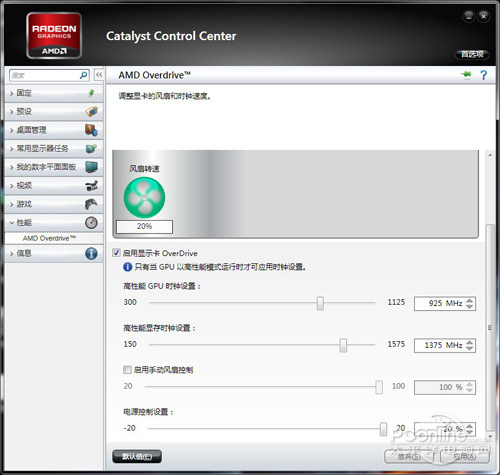Click the blue information icon in sidebar
Image resolution: width=500 pixels, height=475 pixels.
[91, 253]
